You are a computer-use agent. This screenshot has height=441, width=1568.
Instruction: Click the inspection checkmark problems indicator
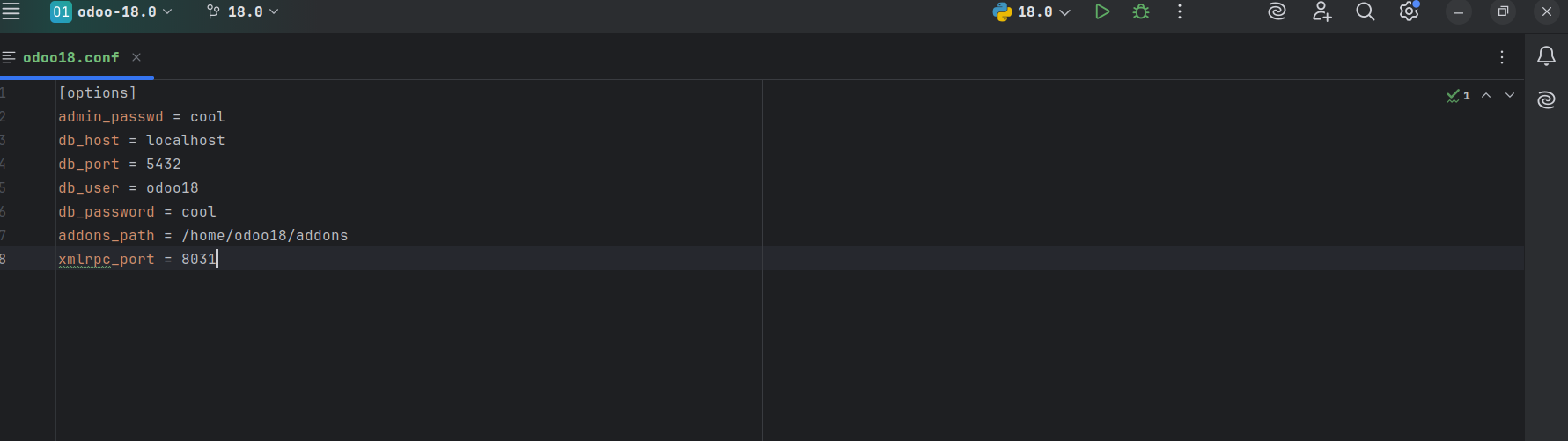tap(1458, 95)
